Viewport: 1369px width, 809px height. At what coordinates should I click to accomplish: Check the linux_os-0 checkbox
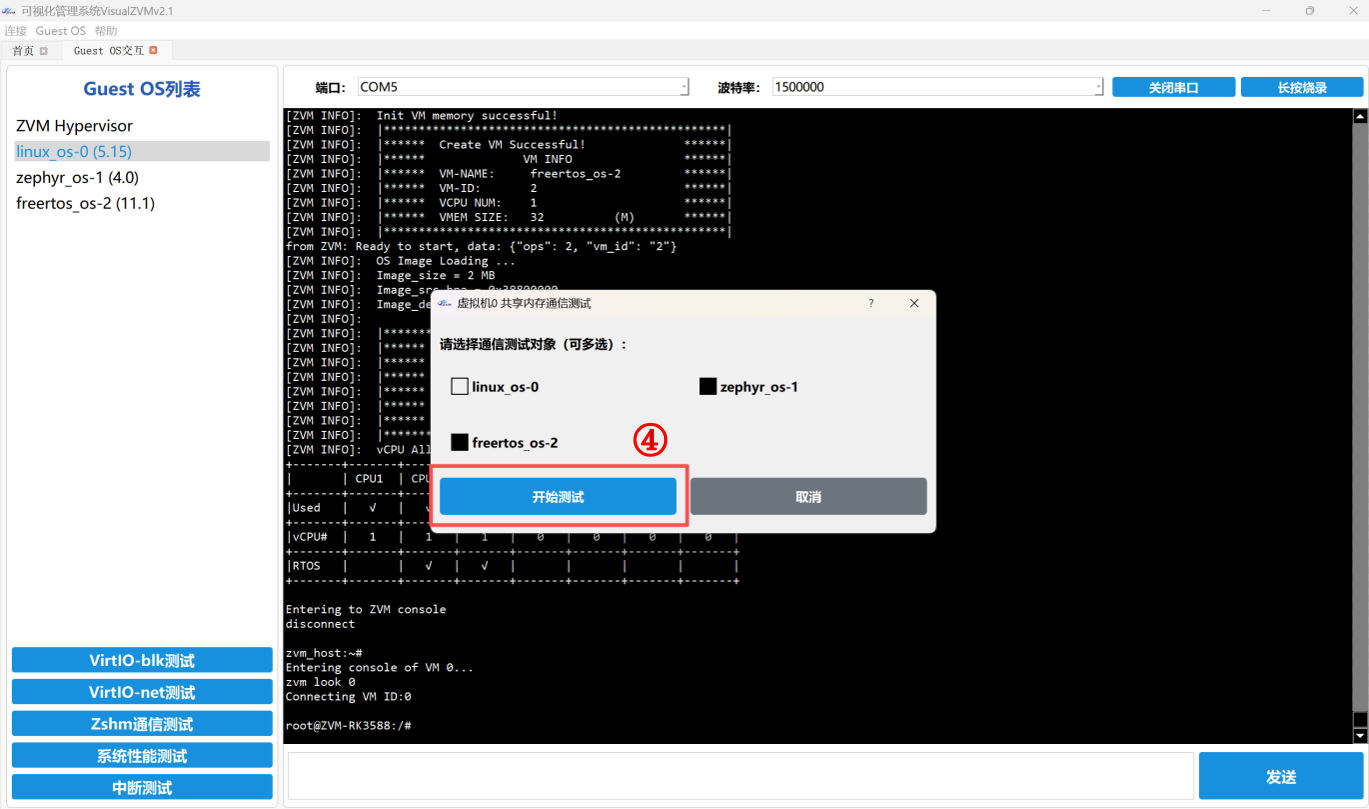460,386
